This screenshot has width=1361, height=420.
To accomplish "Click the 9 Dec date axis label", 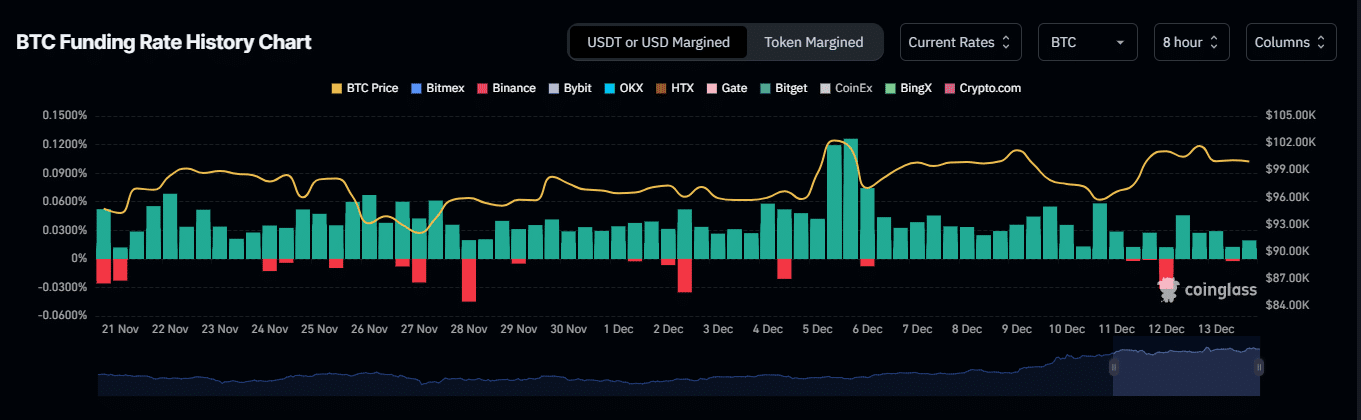I will pyautogui.click(x=1016, y=328).
